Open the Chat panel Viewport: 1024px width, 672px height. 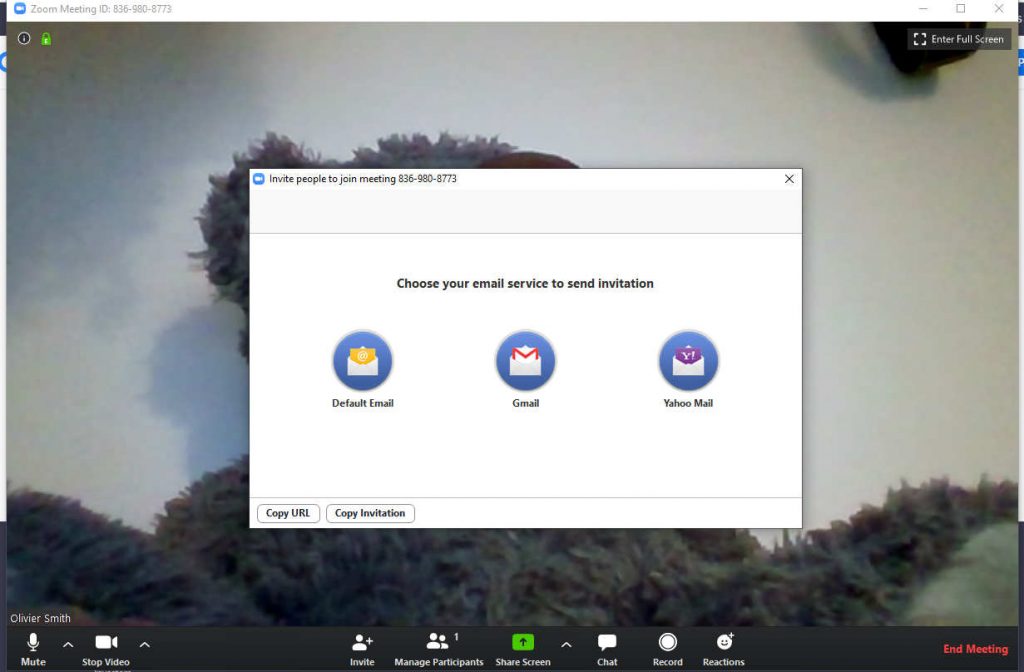point(606,648)
